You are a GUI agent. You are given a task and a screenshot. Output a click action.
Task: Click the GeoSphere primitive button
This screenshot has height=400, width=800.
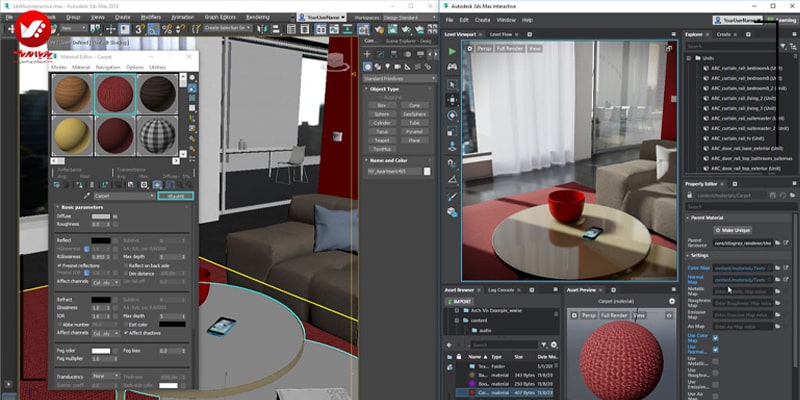[414, 114]
